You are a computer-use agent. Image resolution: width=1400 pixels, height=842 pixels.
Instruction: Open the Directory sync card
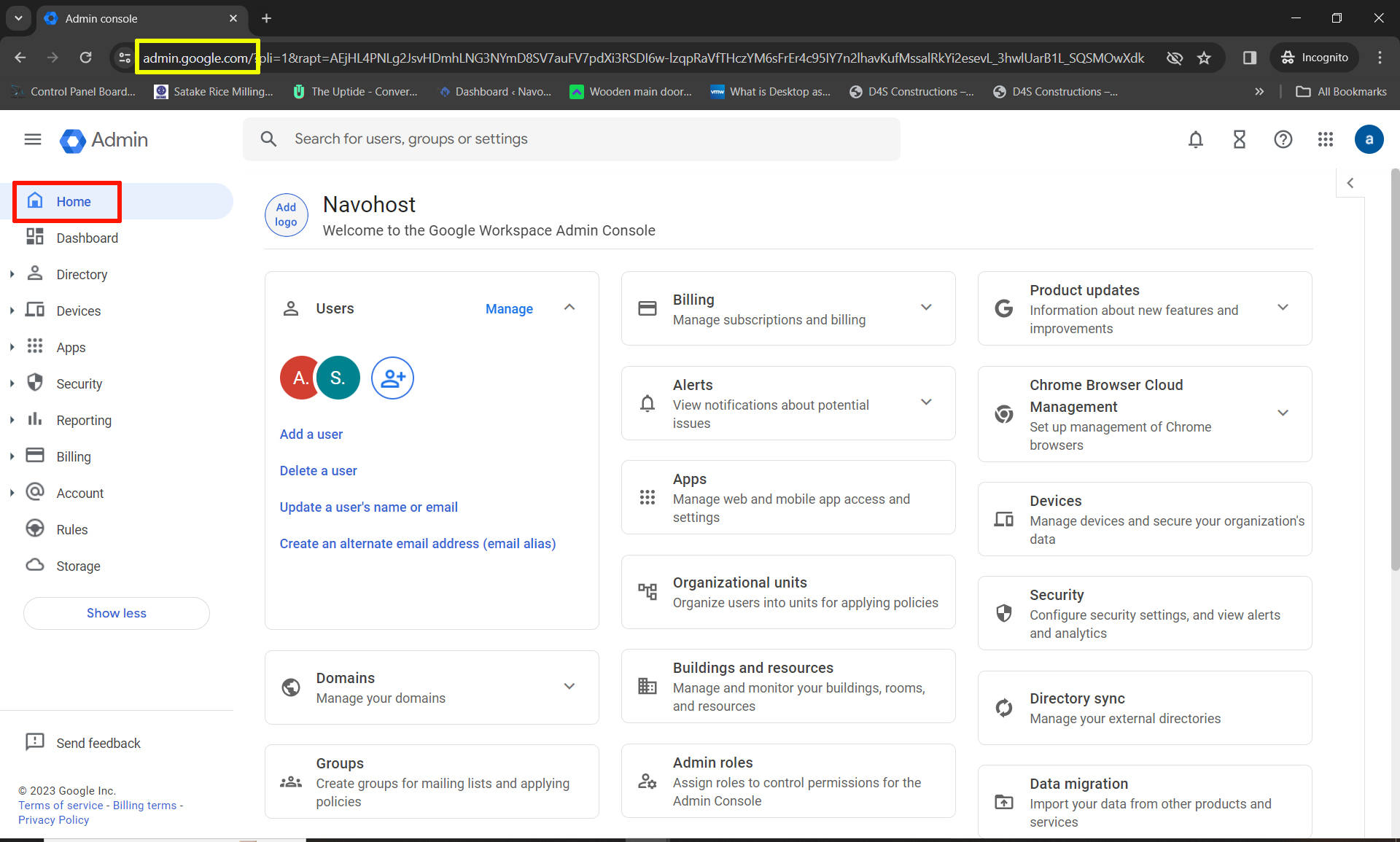(1145, 708)
